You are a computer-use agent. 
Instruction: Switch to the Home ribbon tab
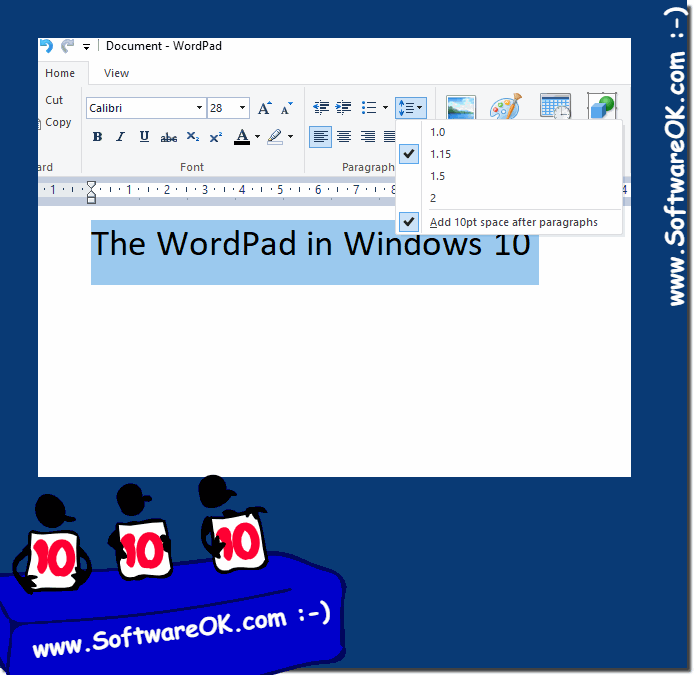60,73
